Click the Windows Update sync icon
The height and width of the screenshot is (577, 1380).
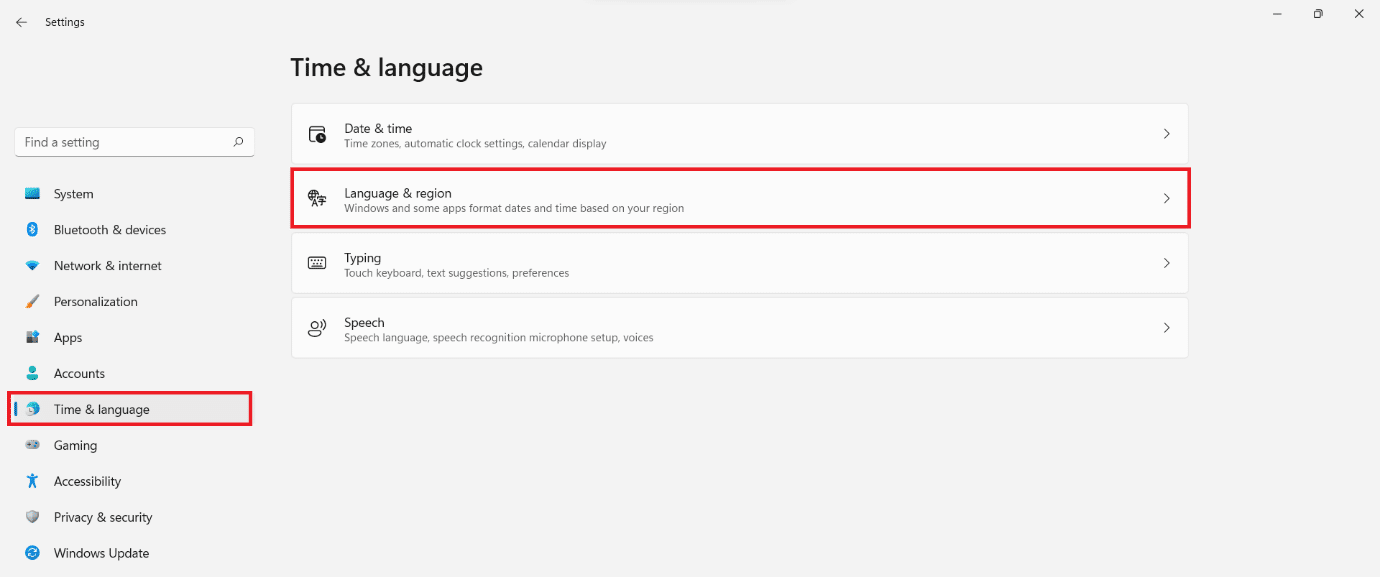click(x=33, y=554)
